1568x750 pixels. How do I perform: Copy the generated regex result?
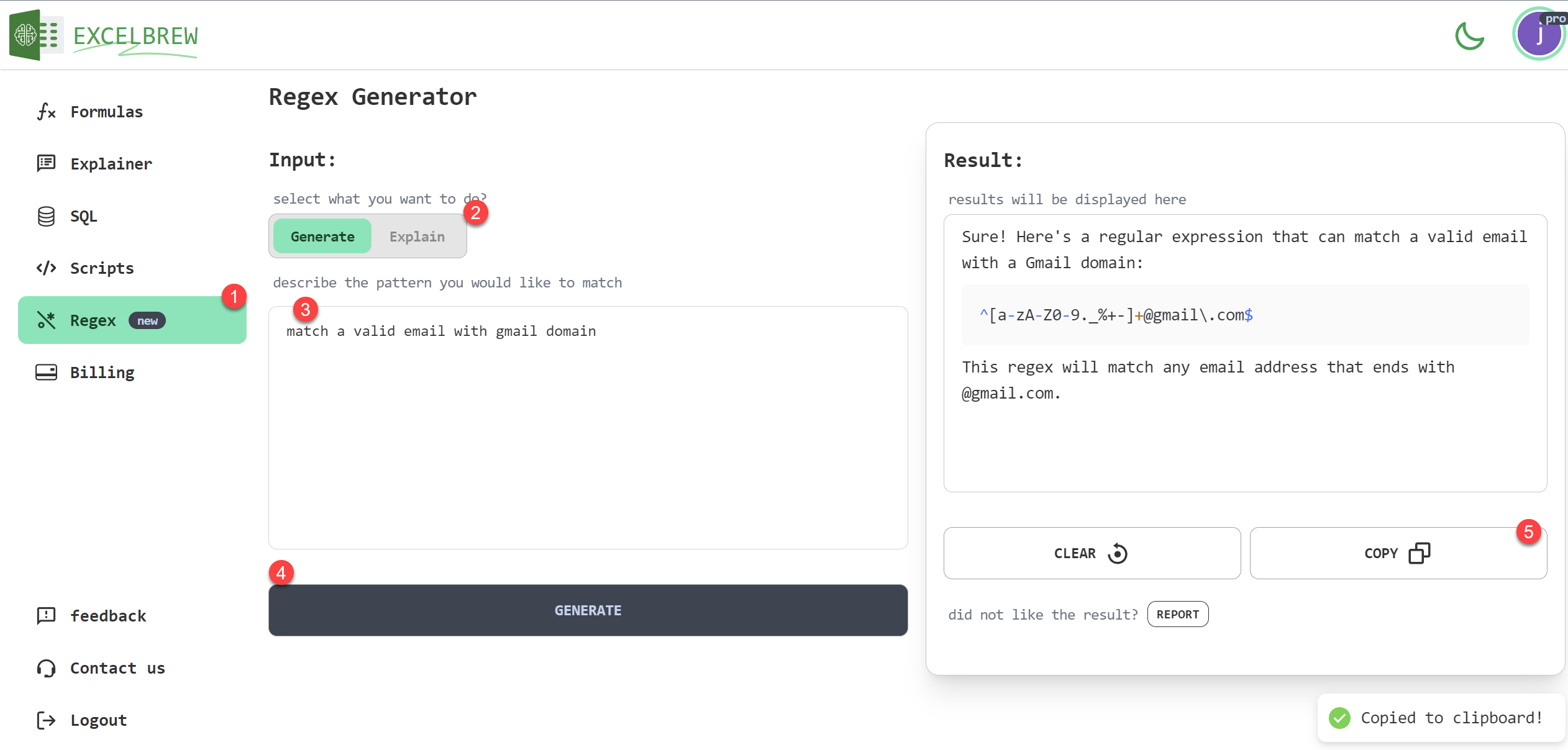[1398, 553]
